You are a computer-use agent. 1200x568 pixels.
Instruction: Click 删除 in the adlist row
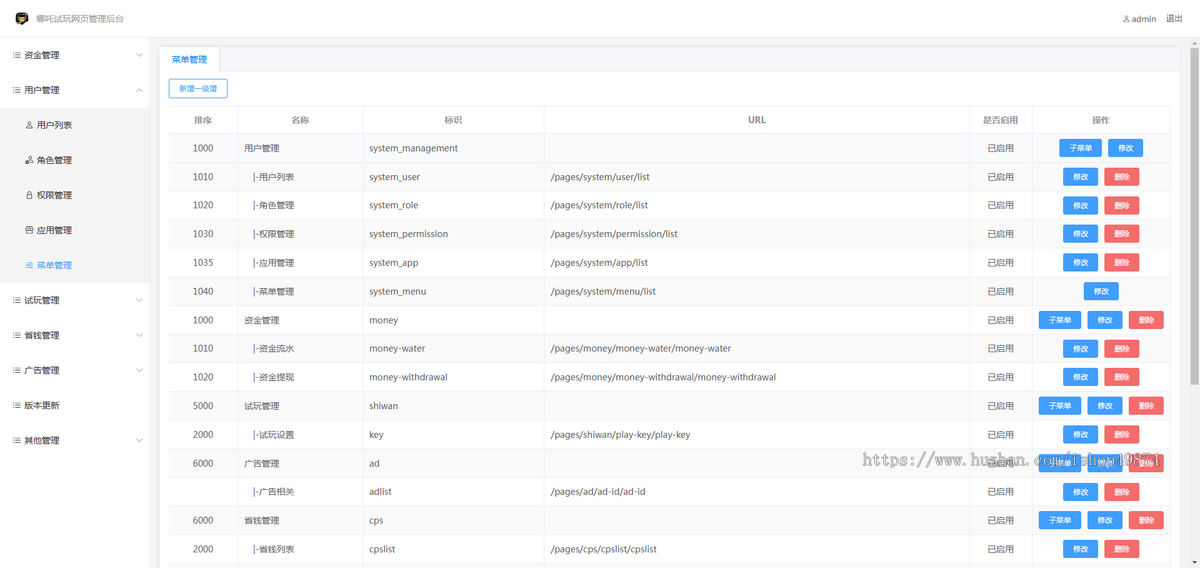pyautogui.click(x=1121, y=492)
